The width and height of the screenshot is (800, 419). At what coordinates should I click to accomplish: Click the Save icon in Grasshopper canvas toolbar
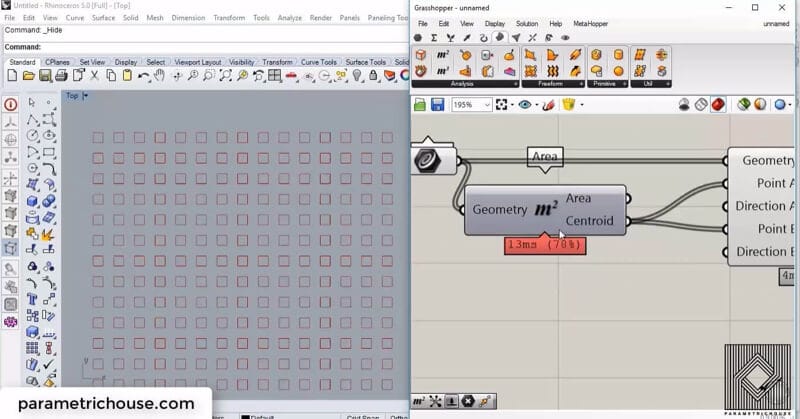(438, 104)
